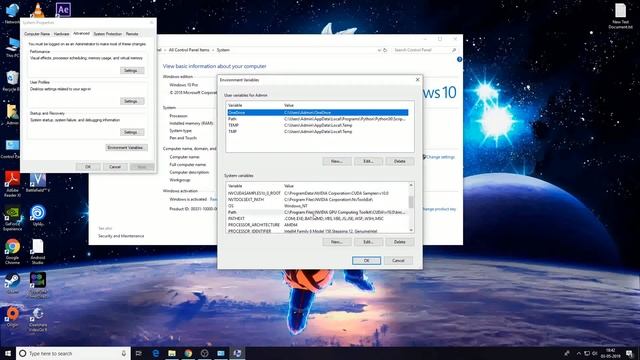Open the This PC desktop icon
640x360 pixels.
(x=12, y=48)
